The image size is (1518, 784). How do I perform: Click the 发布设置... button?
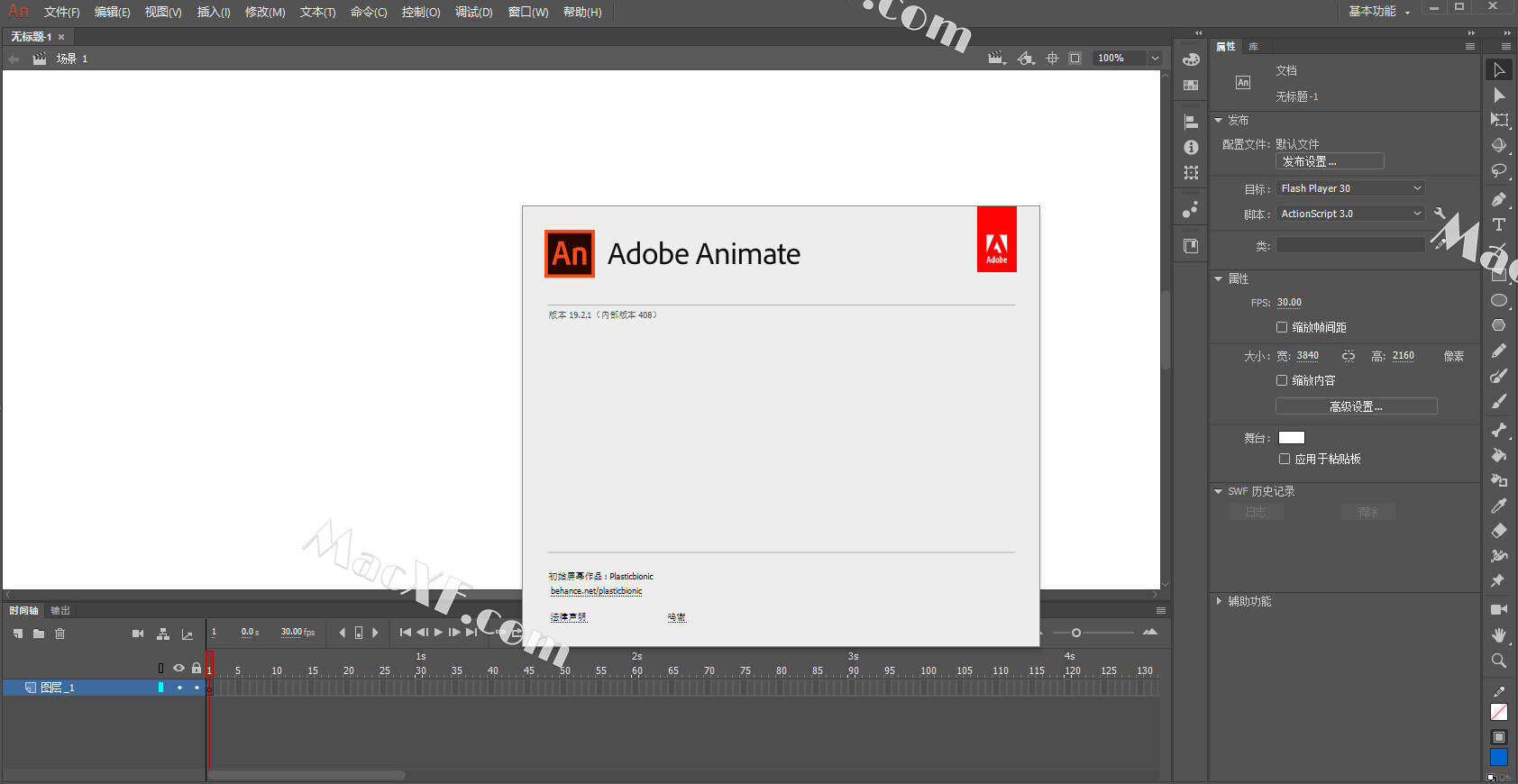point(1329,161)
